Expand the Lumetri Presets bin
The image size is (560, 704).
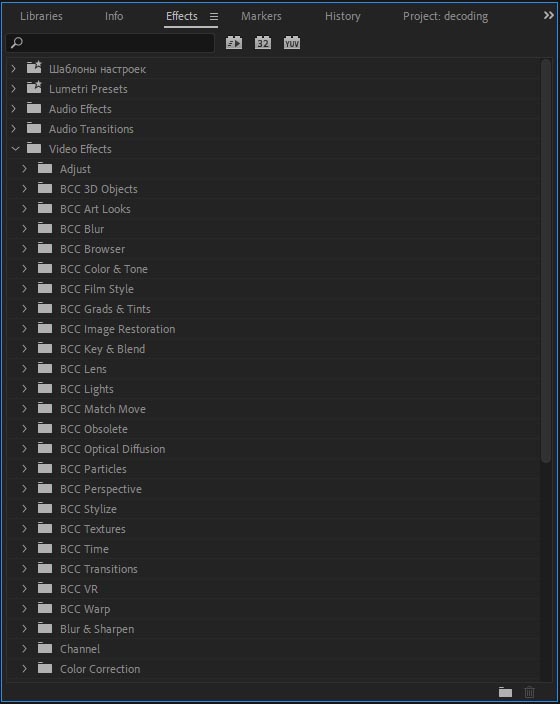(x=14, y=88)
